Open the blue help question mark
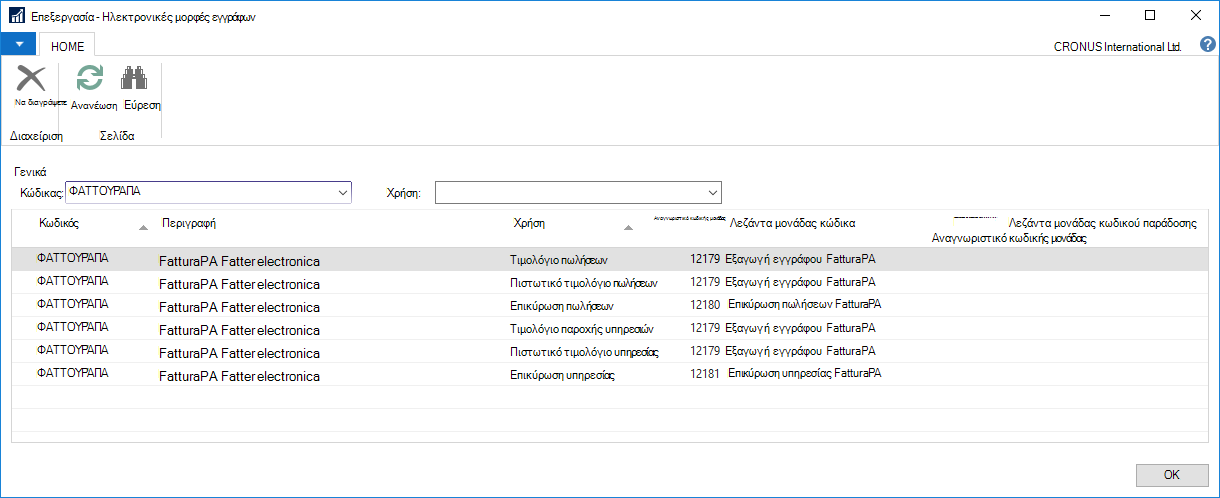 pos(1207,45)
